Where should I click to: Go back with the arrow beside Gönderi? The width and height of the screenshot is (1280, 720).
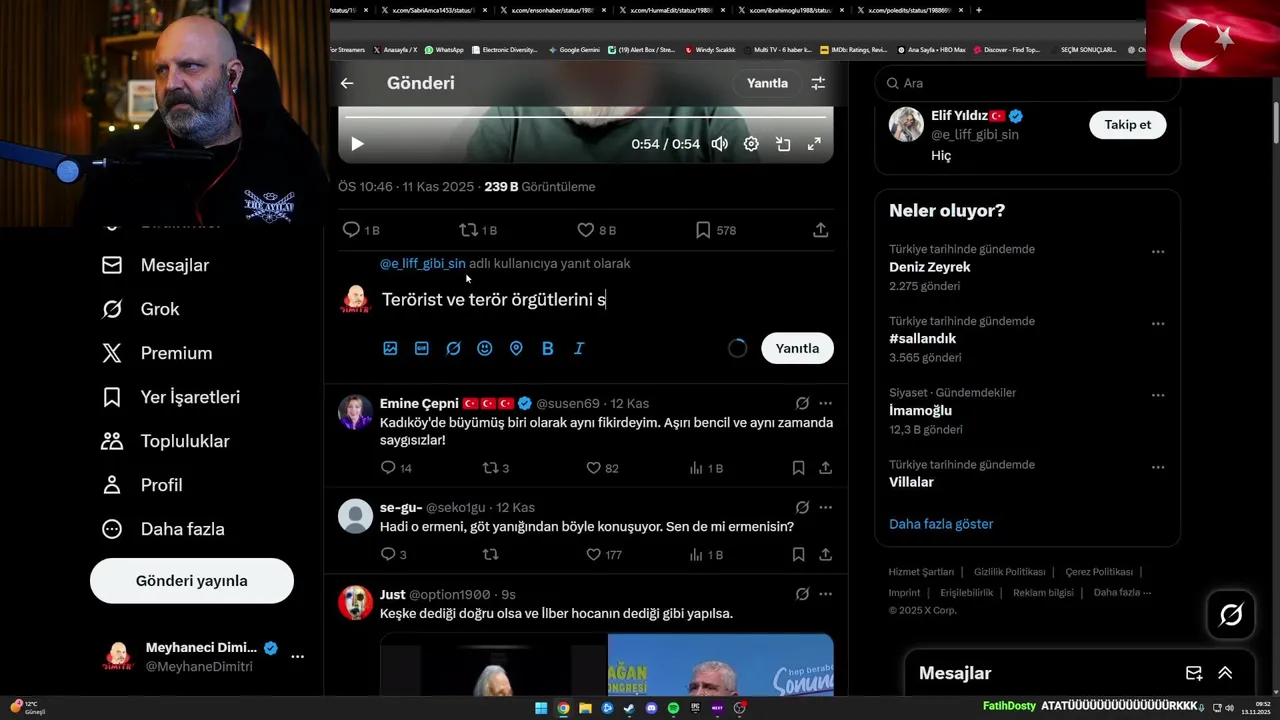(347, 84)
